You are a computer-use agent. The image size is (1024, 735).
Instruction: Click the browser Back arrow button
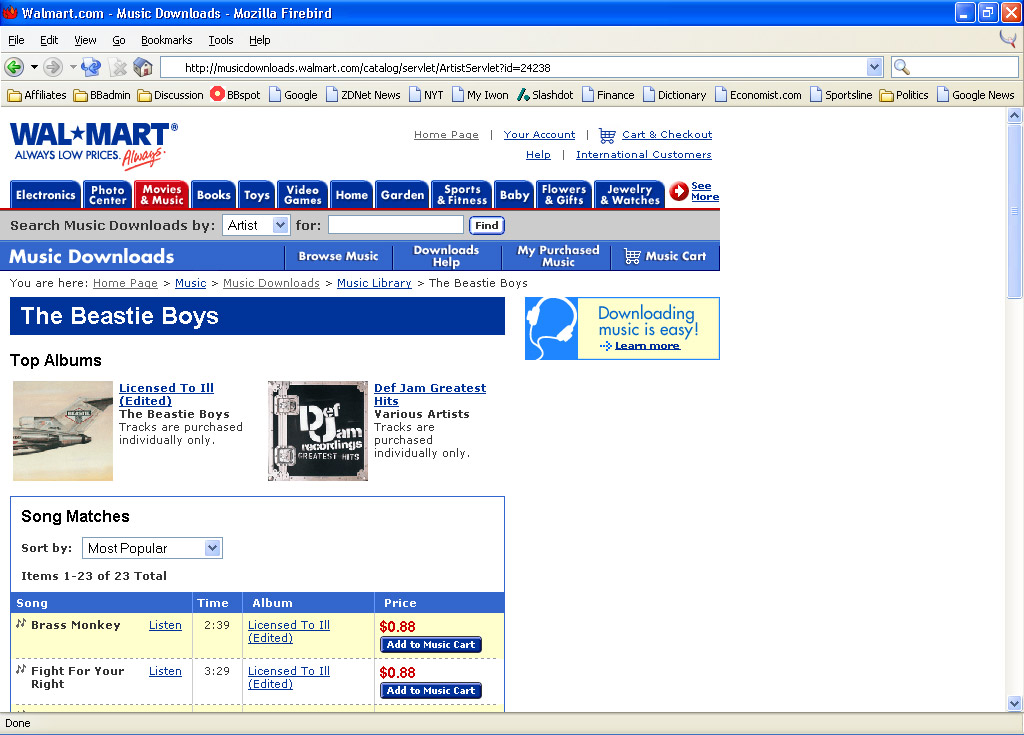pyautogui.click(x=14, y=67)
